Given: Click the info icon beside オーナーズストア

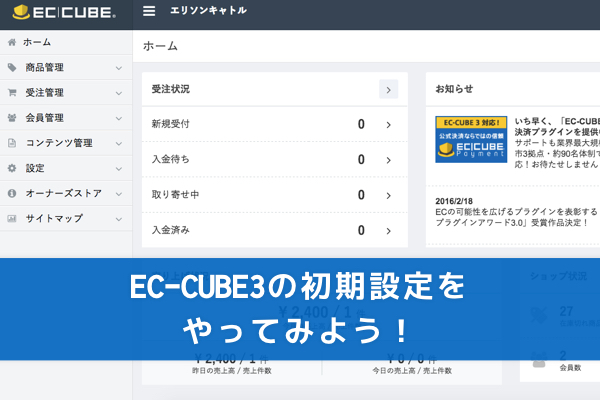Looking at the screenshot, I should click(12, 193).
